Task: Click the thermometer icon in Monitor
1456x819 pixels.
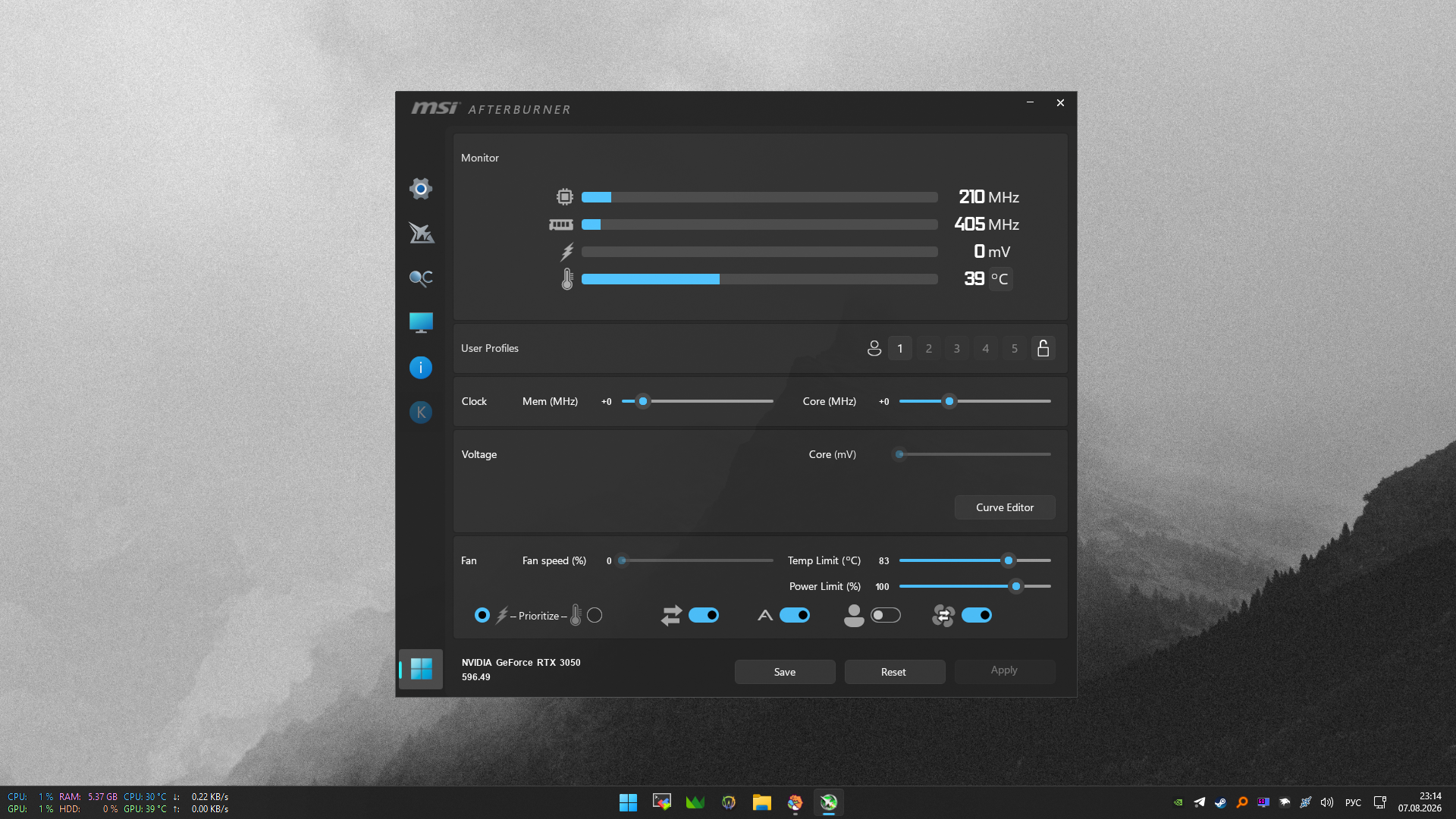Action: 567,279
